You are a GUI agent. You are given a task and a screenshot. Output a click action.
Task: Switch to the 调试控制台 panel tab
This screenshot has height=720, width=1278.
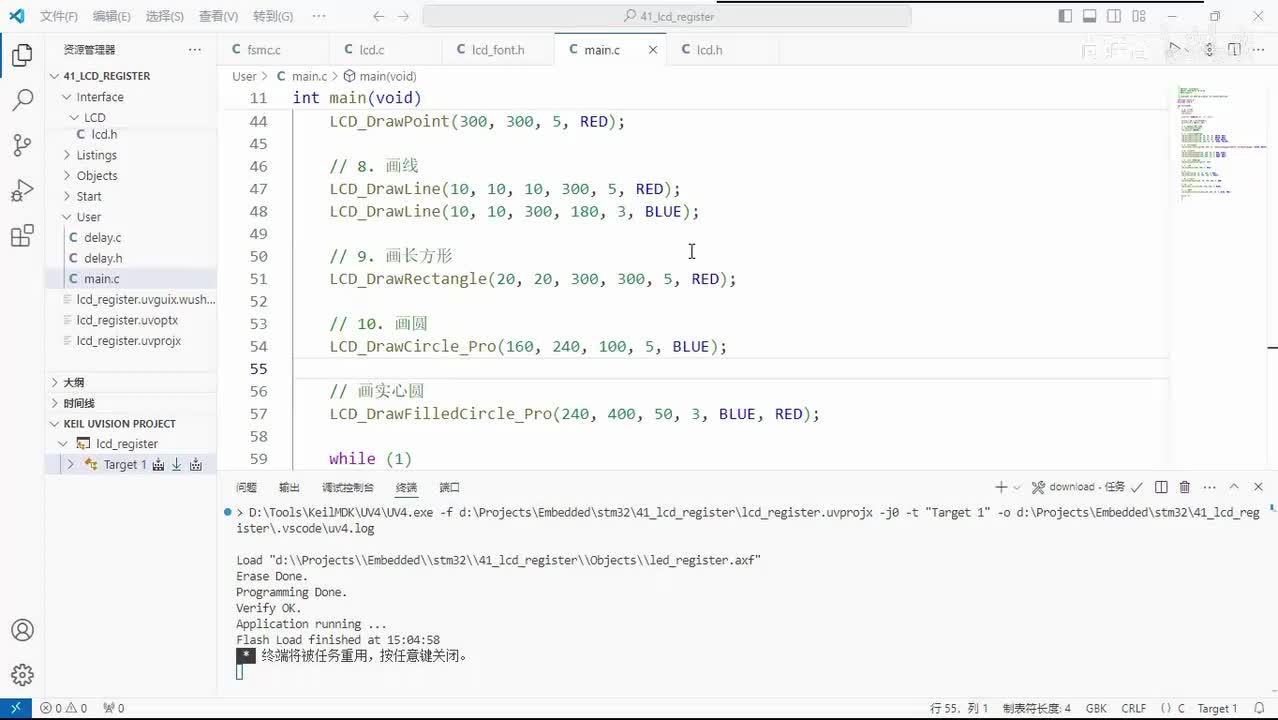point(347,487)
